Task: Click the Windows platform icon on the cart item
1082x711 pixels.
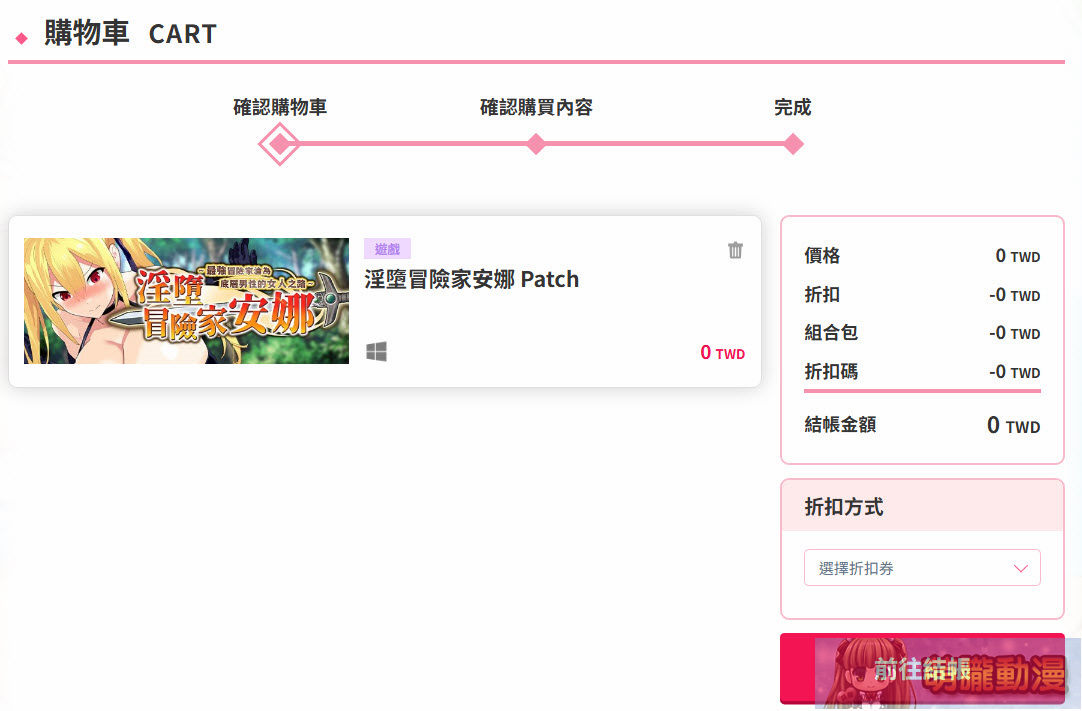Action: [x=376, y=351]
